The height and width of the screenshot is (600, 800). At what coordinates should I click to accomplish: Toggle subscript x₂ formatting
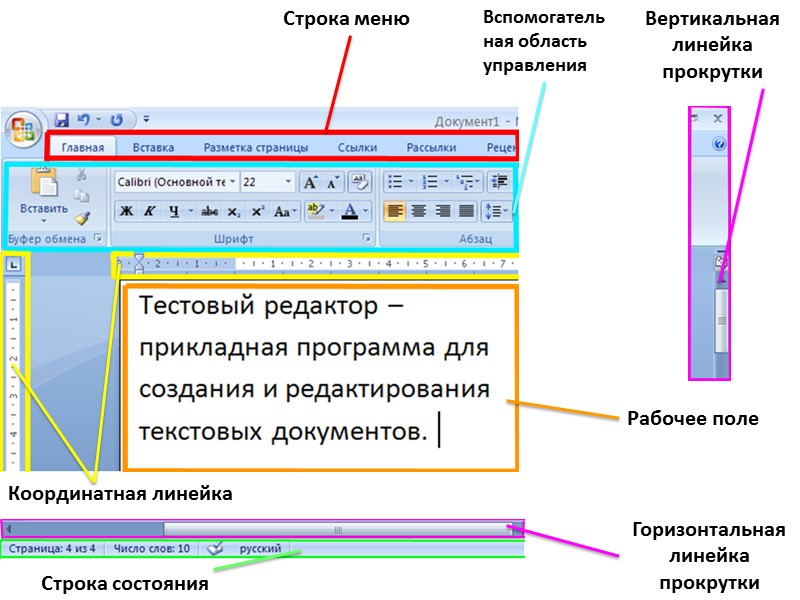point(233,211)
